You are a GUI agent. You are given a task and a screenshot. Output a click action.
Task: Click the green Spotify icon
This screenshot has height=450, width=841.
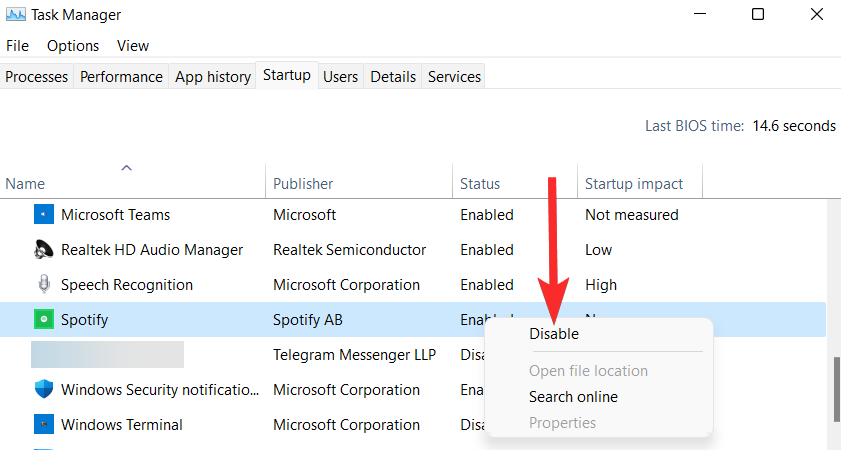click(x=43, y=320)
